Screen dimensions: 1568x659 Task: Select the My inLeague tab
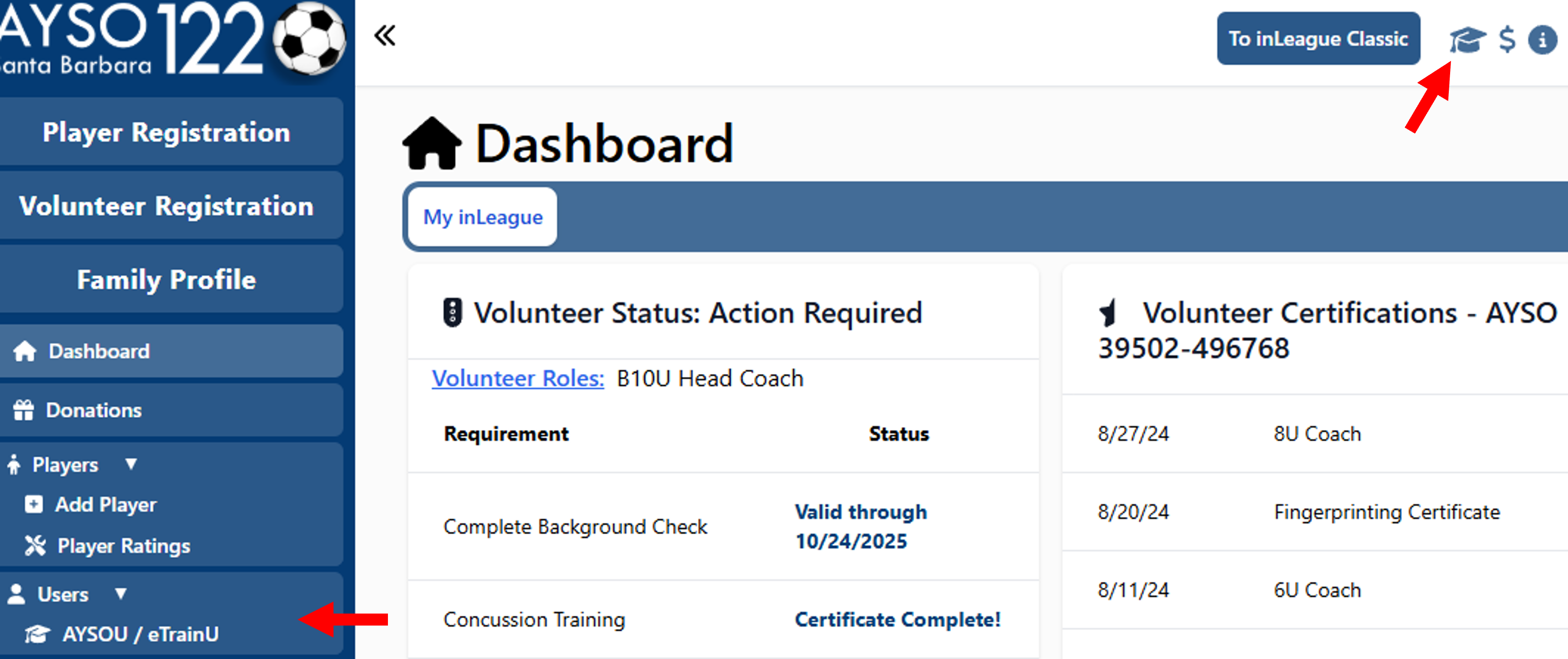coord(483,217)
